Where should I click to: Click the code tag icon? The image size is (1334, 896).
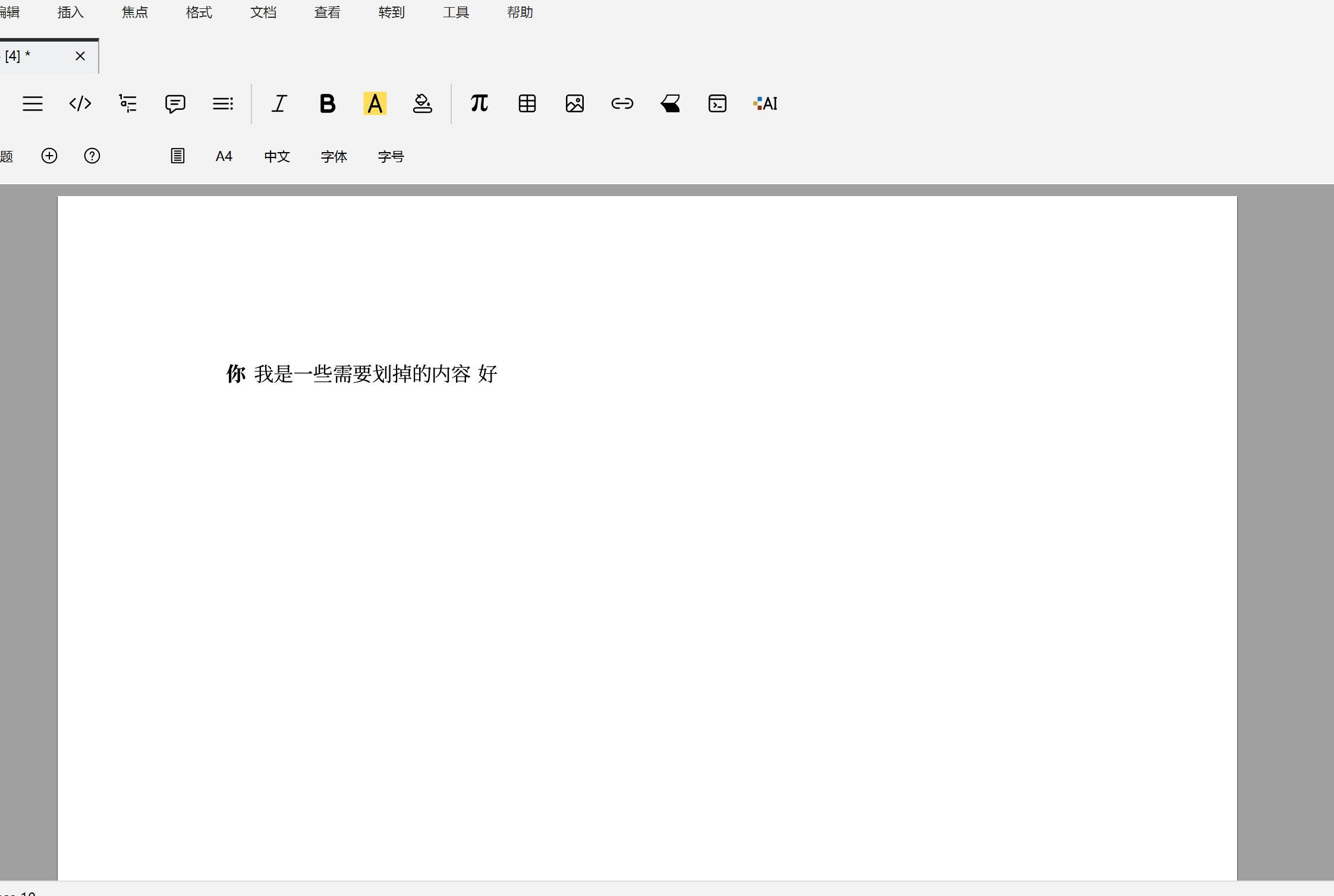click(x=80, y=104)
